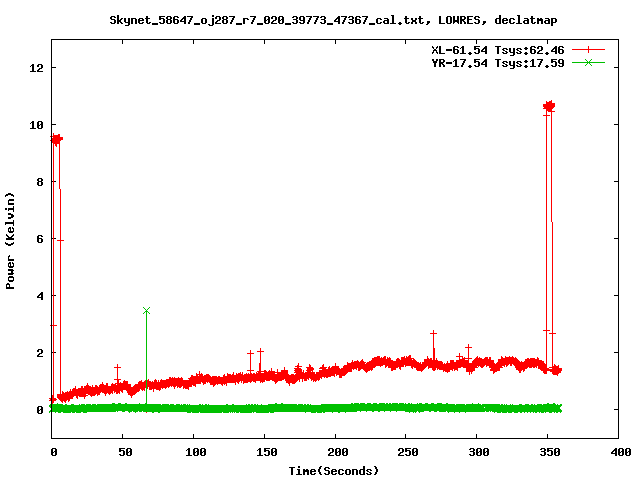Click x-axis tick label 250
640x480 pixels.
pyautogui.click(x=408, y=452)
